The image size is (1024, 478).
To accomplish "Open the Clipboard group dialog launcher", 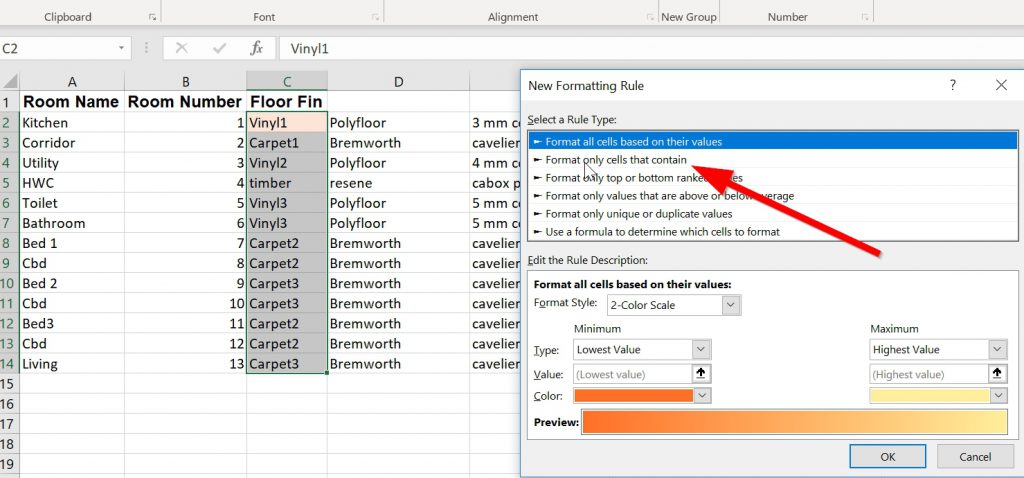I will tap(152, 17).
